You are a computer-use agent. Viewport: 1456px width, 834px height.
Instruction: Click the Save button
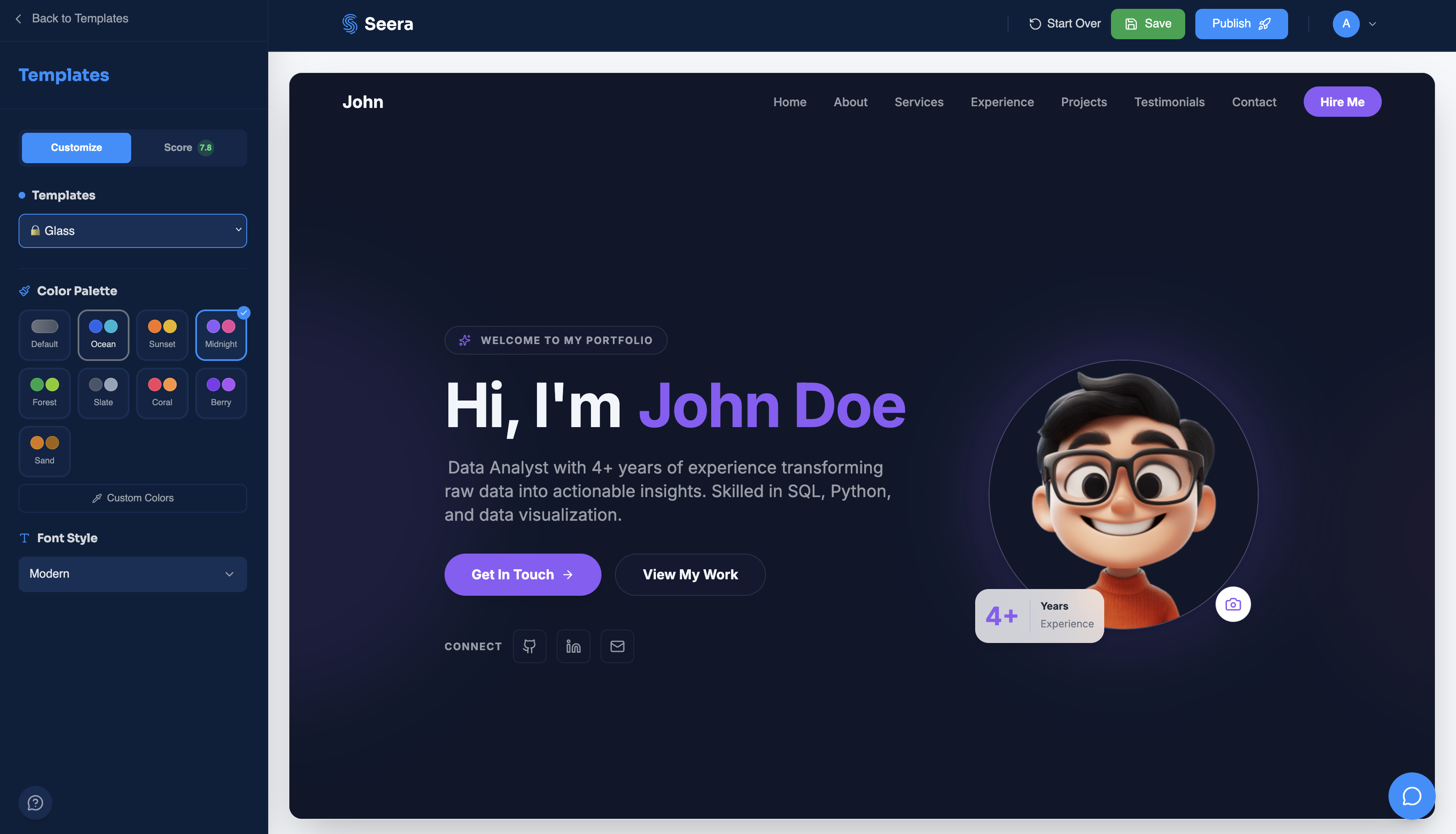tap(1148, 24)
